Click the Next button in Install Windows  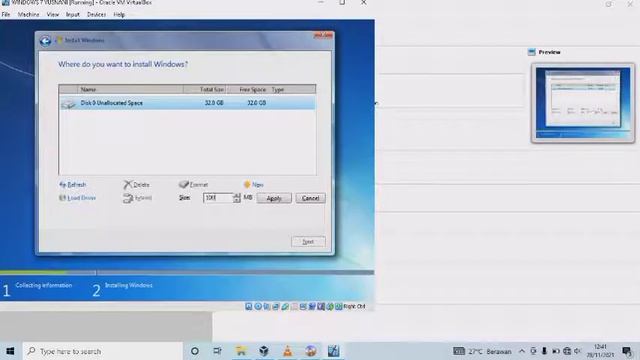pos(308,242)
